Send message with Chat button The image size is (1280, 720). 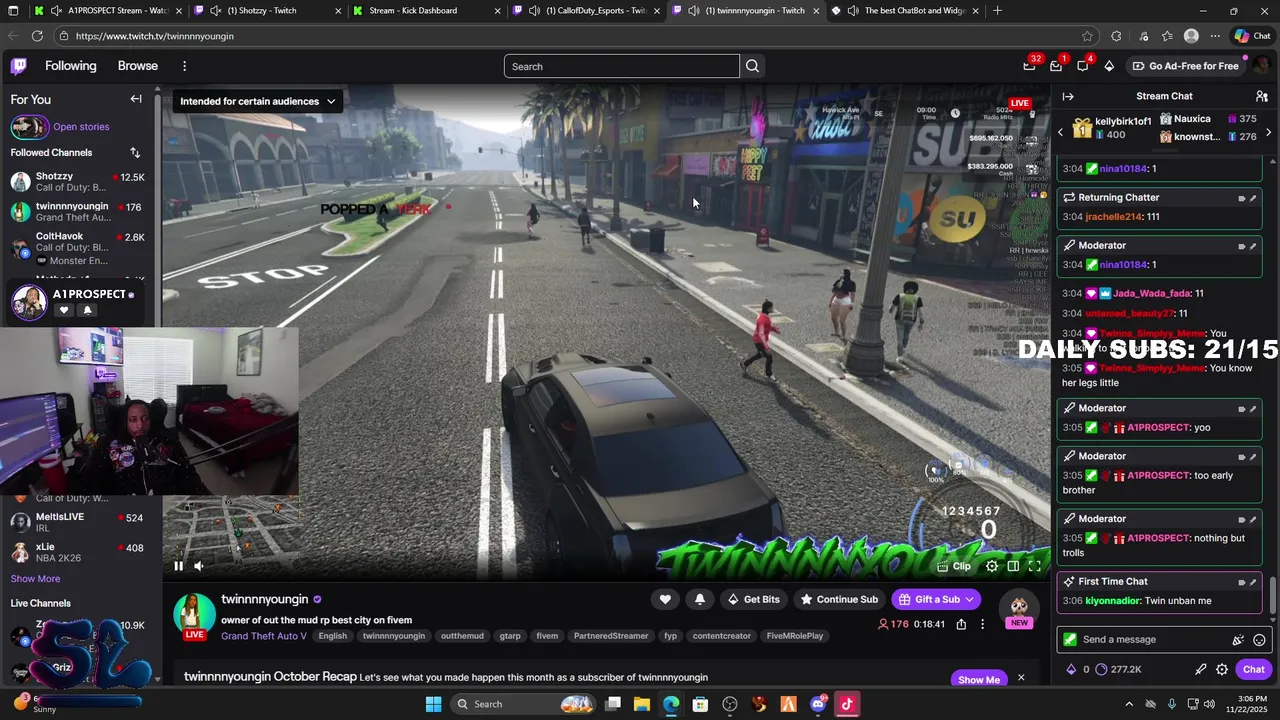[1254, 669]
